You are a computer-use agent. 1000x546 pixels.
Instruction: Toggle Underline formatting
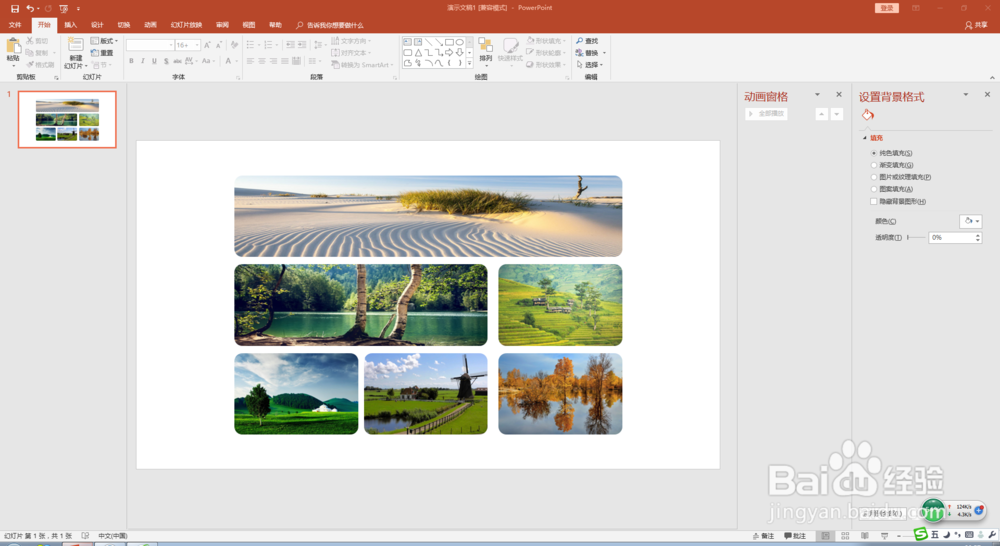(154, 61)
